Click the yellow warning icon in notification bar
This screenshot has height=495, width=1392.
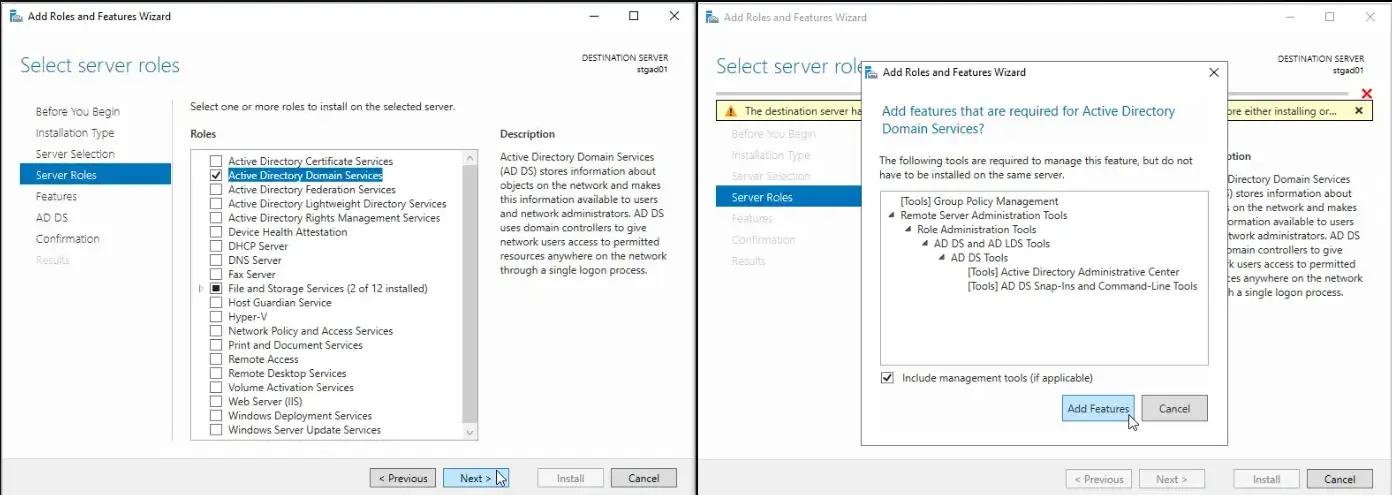click(730, 111)
